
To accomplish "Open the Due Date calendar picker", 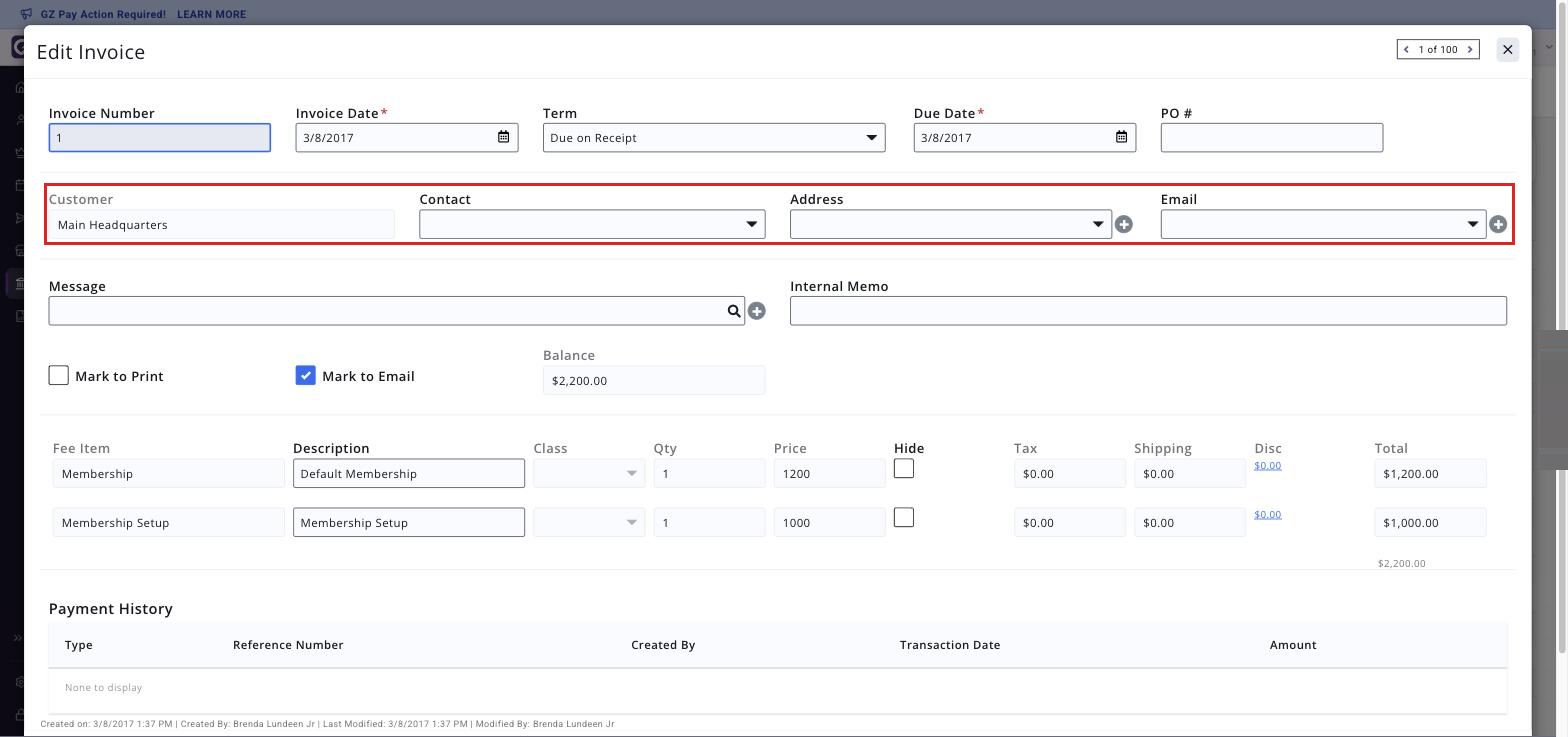I will (1122, 137).
